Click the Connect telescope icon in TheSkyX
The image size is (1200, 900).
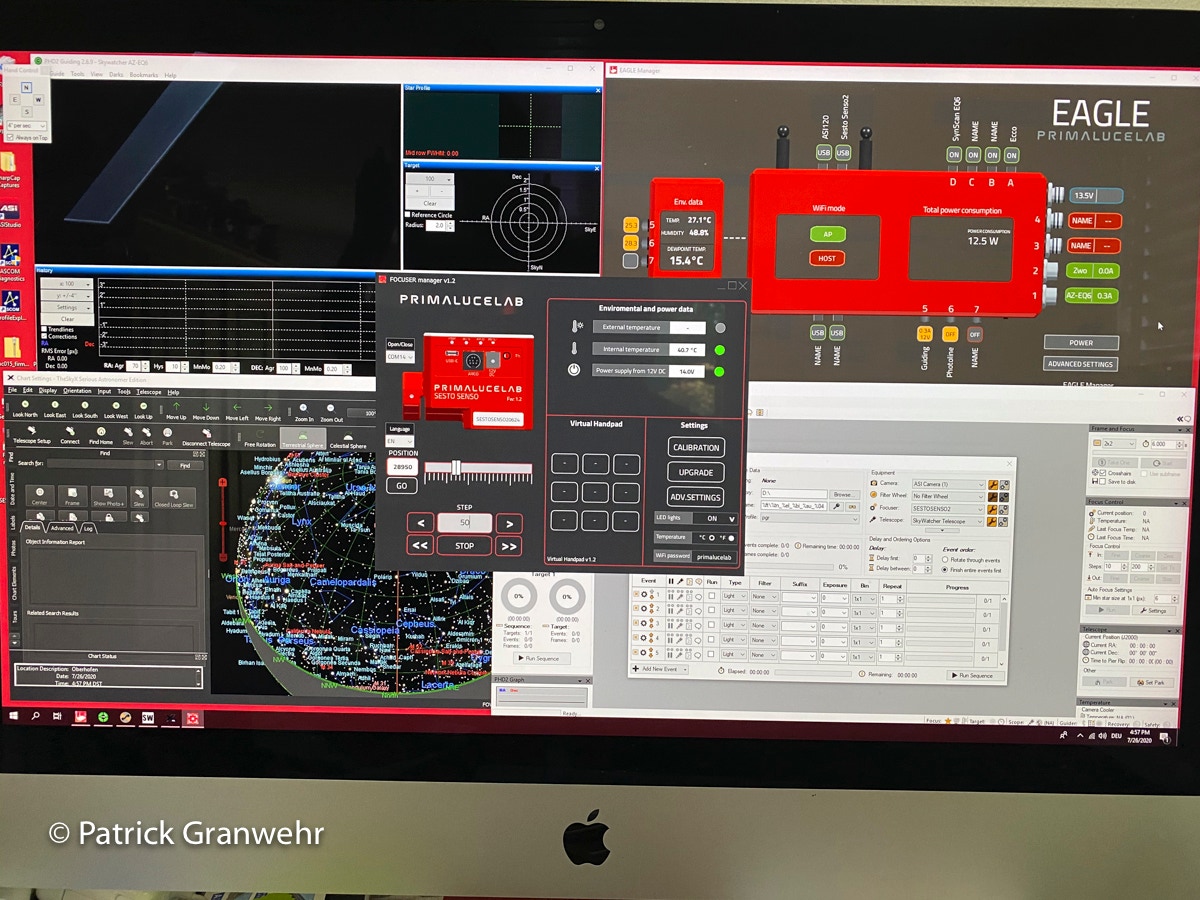tap(70, 433)
